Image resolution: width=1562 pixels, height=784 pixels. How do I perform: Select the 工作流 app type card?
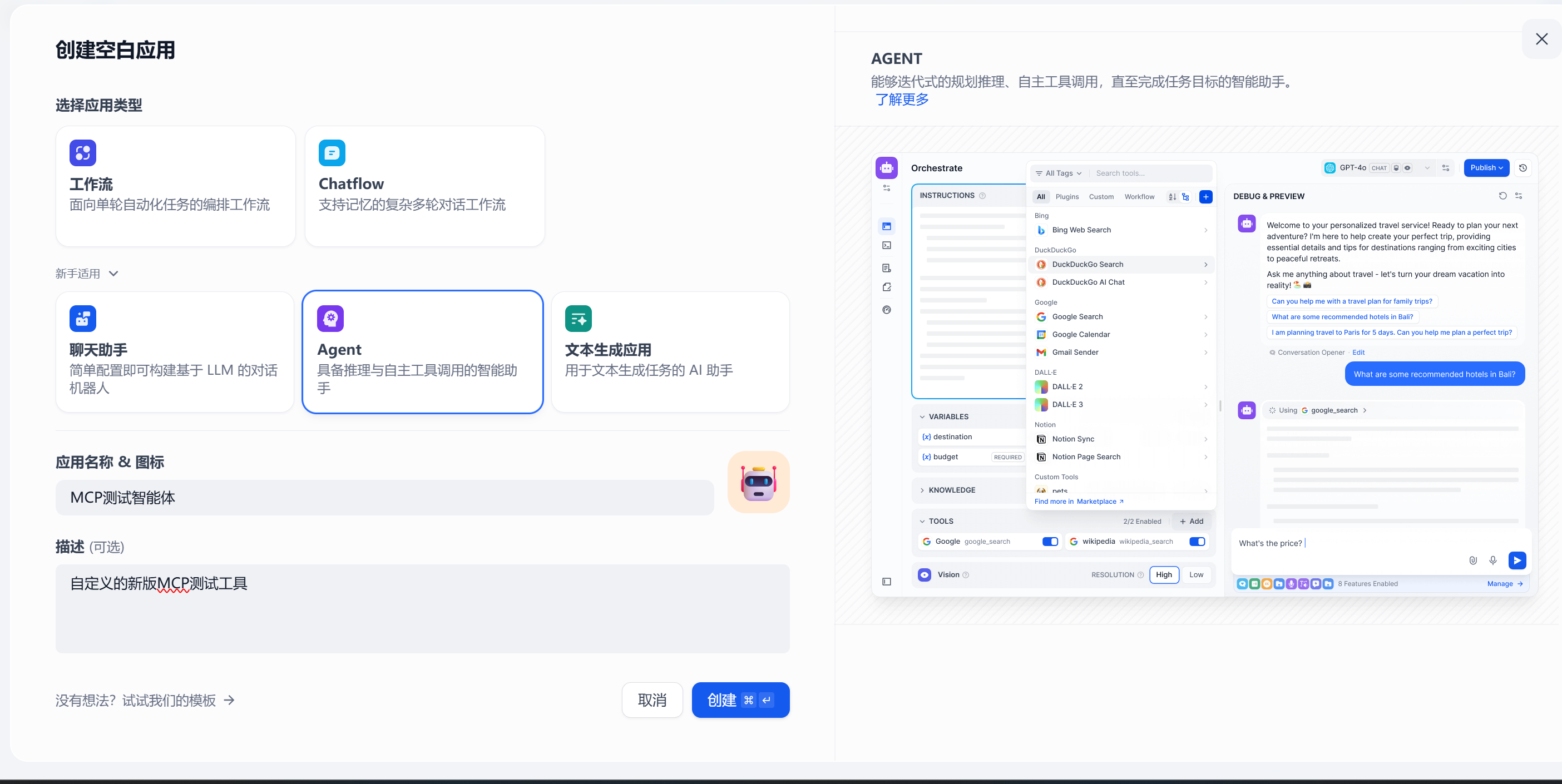[175, 186]
